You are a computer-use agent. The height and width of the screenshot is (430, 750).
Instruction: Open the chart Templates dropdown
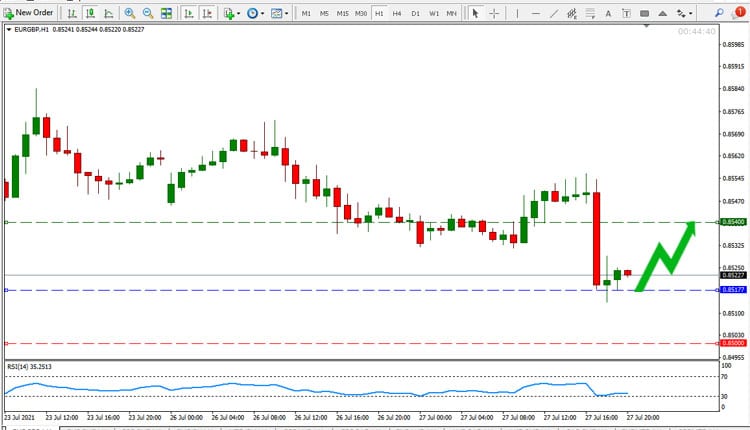pyautogui.click(x=280, y=13)
